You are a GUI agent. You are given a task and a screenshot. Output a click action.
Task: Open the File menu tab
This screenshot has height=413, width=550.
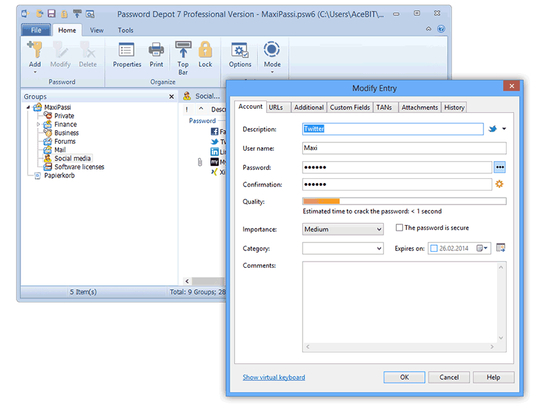click(x=36, y=30)
